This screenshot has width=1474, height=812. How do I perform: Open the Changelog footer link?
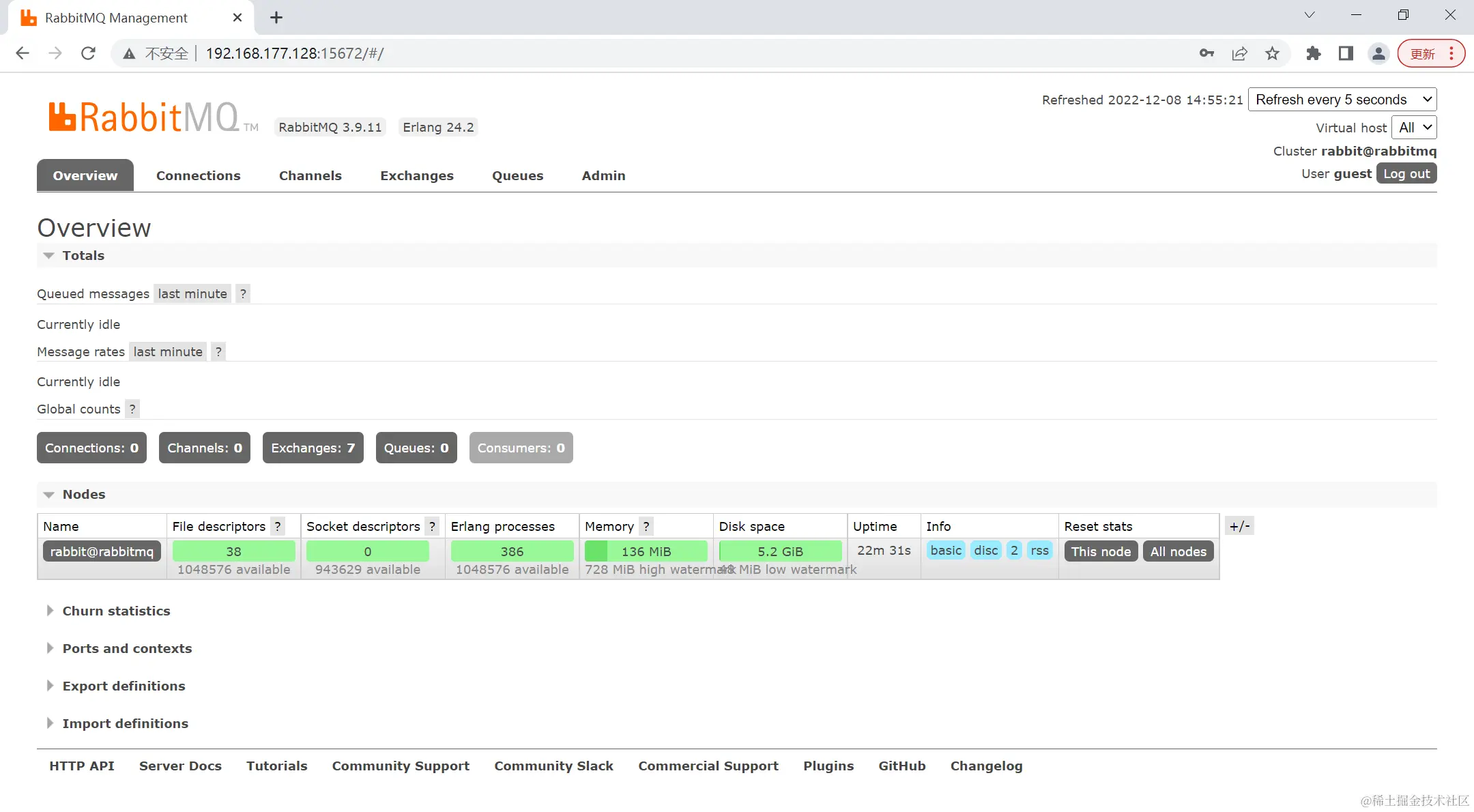(987, 766)
